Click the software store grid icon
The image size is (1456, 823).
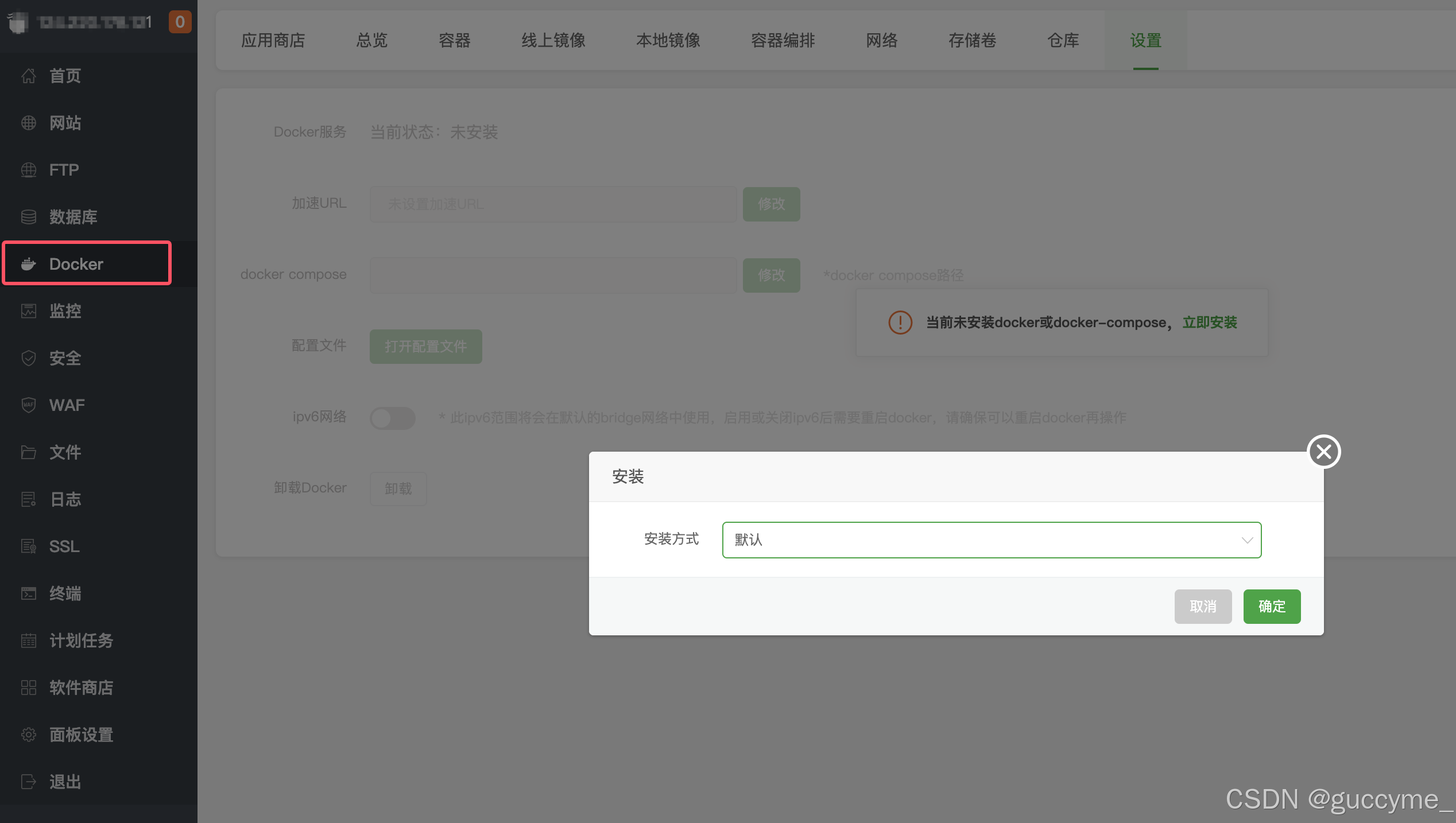pos(28,688)
